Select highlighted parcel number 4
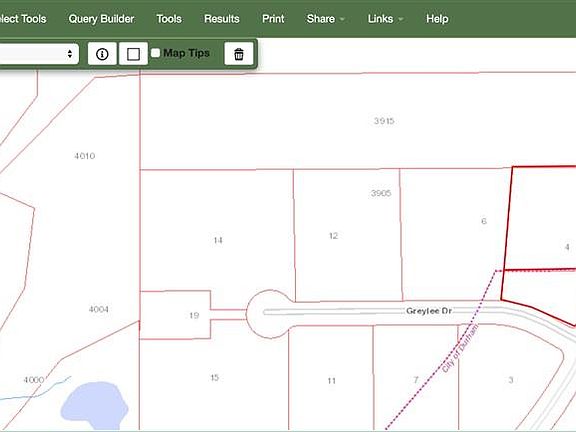This screenshot has width=576, height=432. [x=567, y=247]
